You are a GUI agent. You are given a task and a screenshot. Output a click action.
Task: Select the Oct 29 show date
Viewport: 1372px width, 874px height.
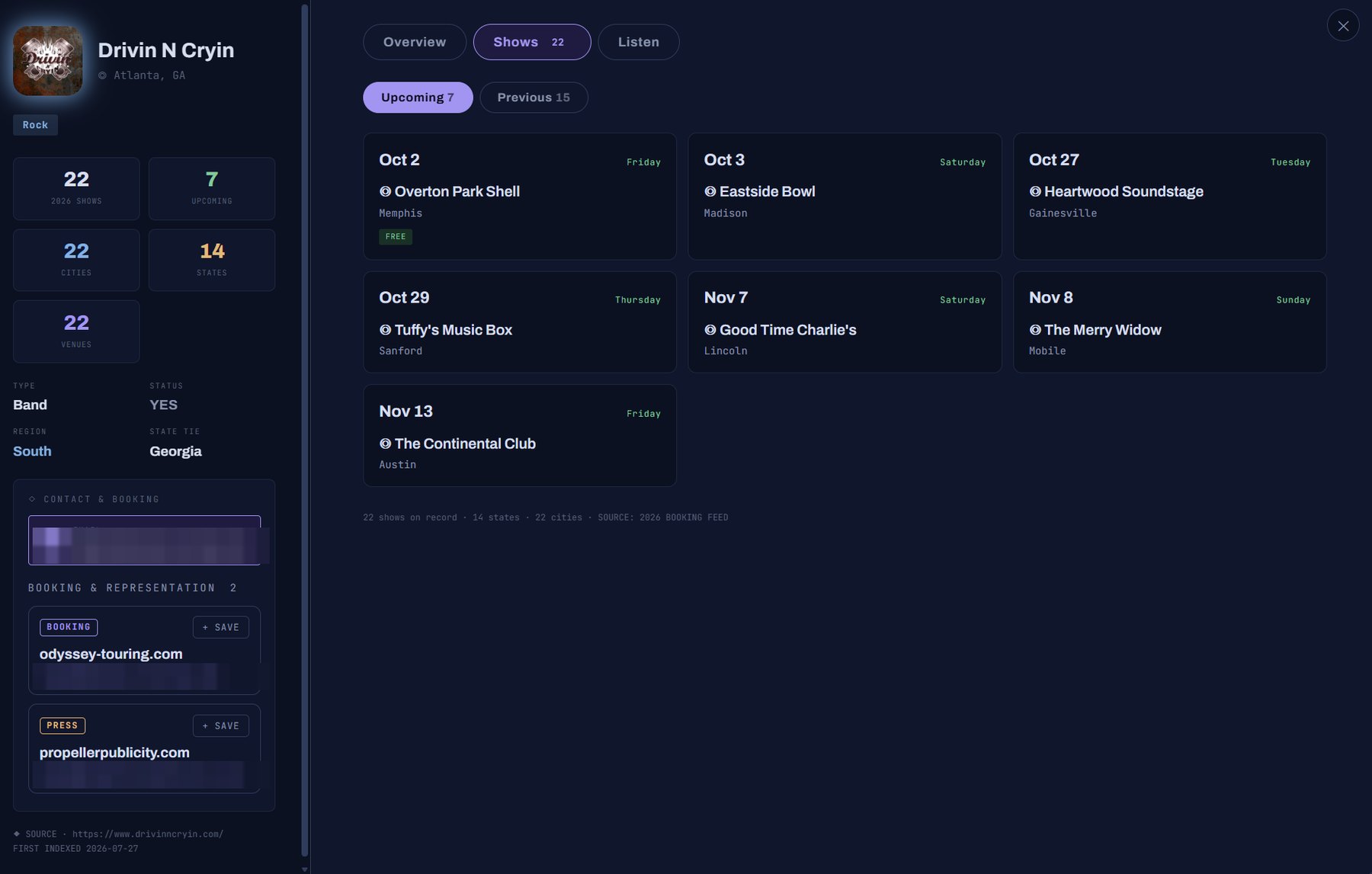[x=404, y=298]
